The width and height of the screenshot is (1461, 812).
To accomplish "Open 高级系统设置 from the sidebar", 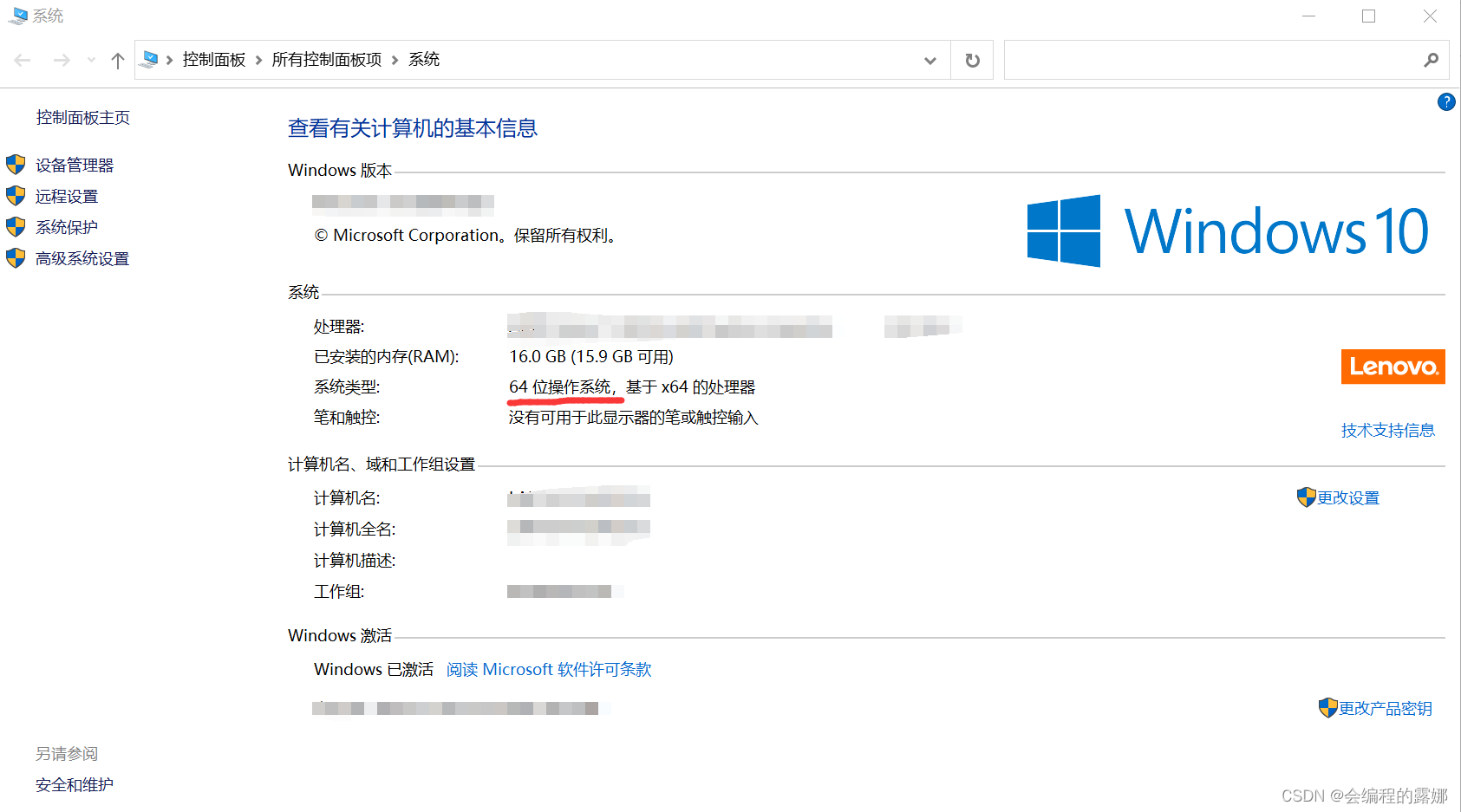I will point(82,258).
